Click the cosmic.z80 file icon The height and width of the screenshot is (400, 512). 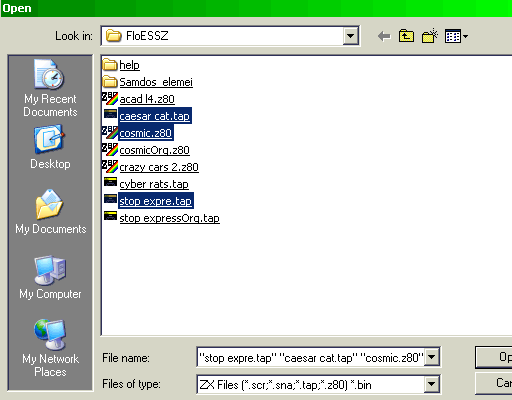pyautogui.click(x=110, y=133)
